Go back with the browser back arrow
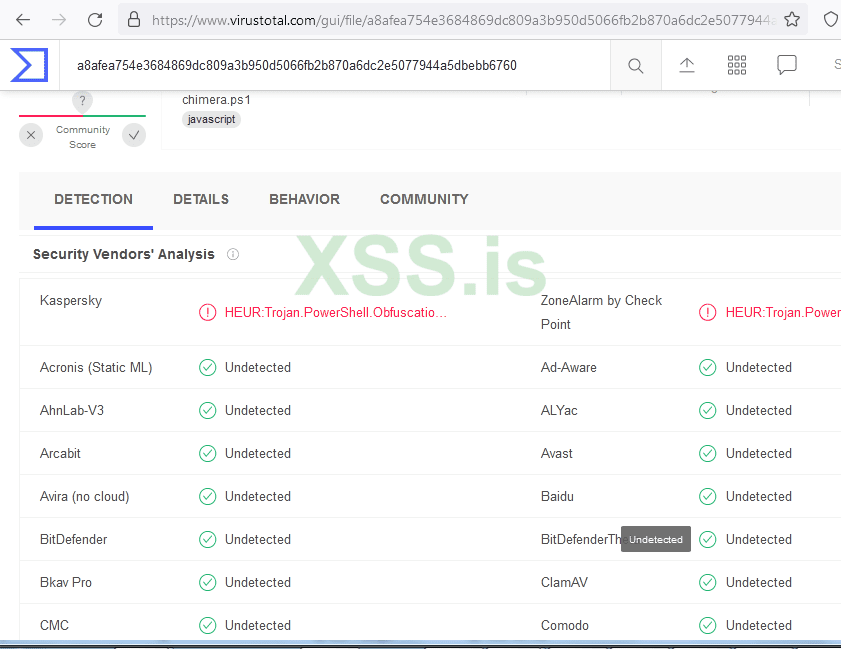This screenshot has height=649, width=841. tap(23, 20)
